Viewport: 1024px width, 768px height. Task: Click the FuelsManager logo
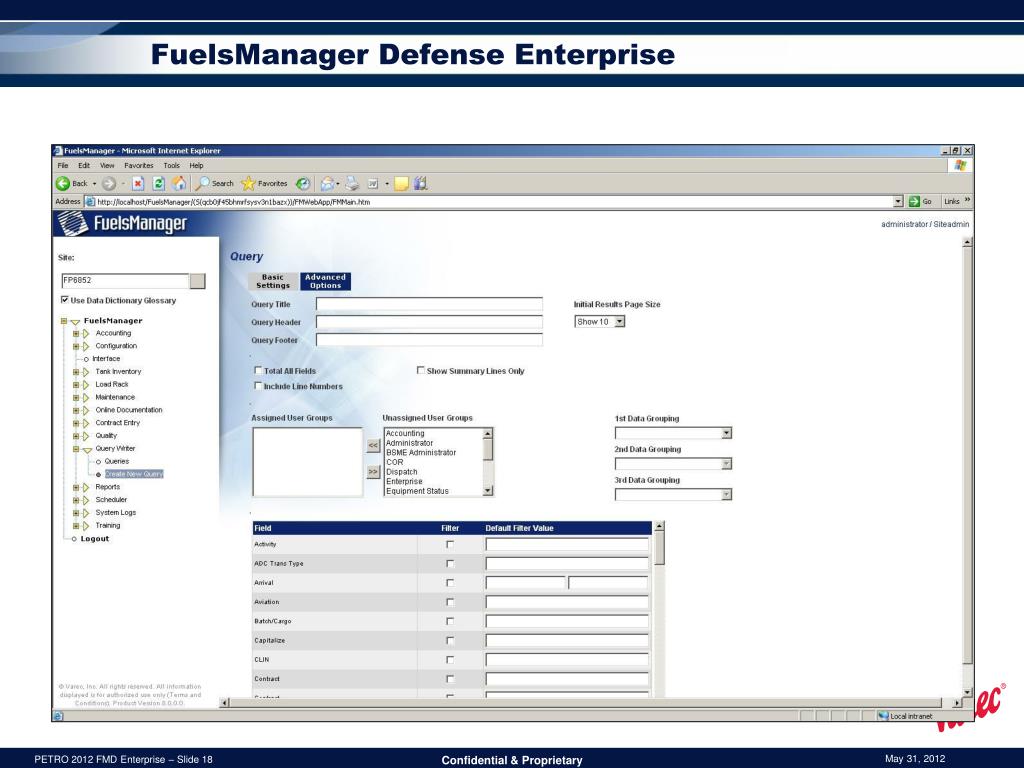click(122, 223)
